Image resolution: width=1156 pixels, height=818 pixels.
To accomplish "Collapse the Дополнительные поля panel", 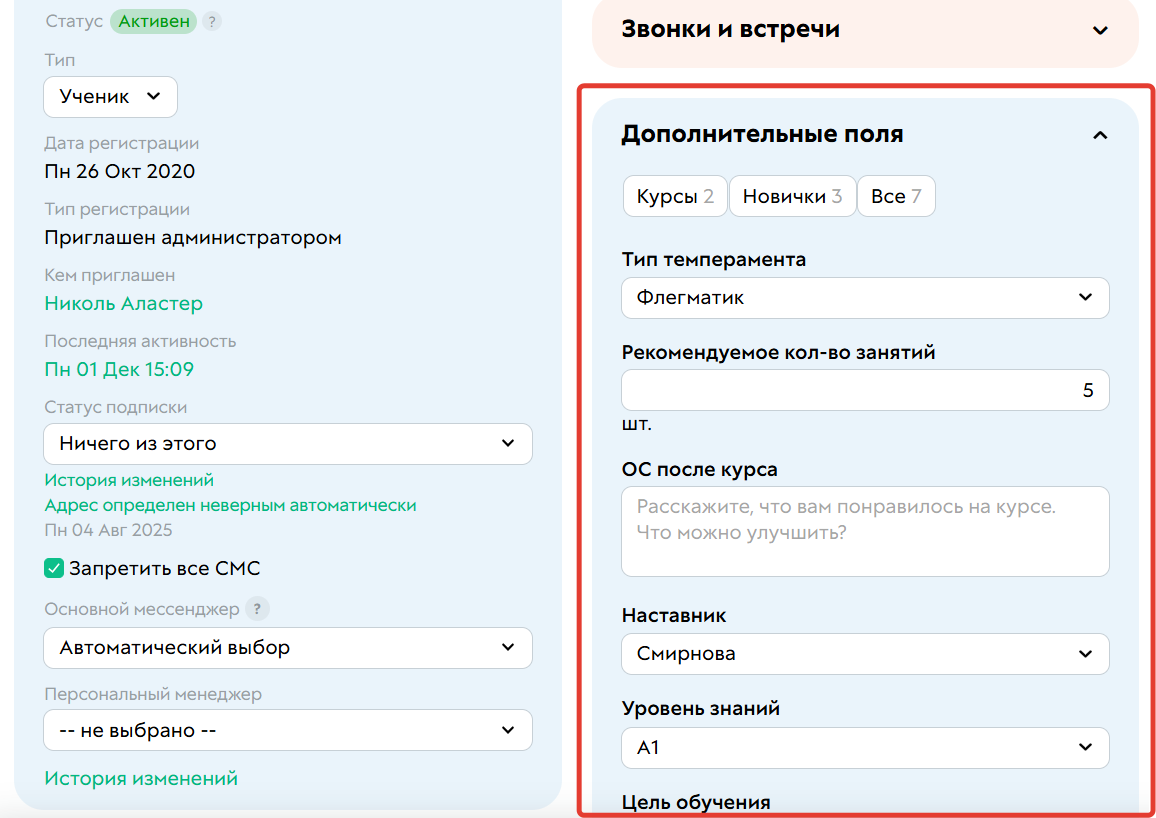I will [x=1101, y=134].
